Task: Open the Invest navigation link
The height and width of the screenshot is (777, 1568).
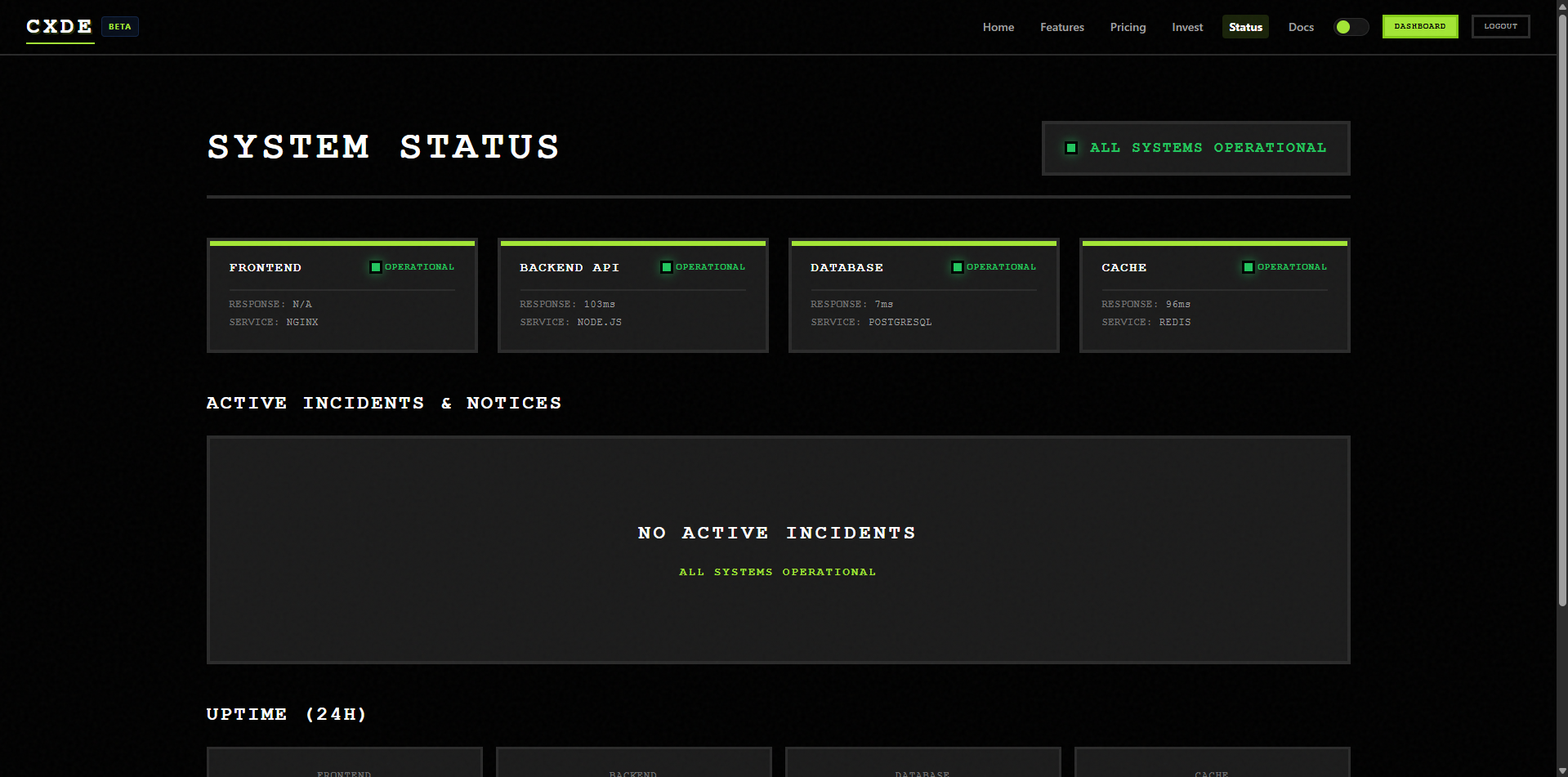Action: tap(1187, 27)
